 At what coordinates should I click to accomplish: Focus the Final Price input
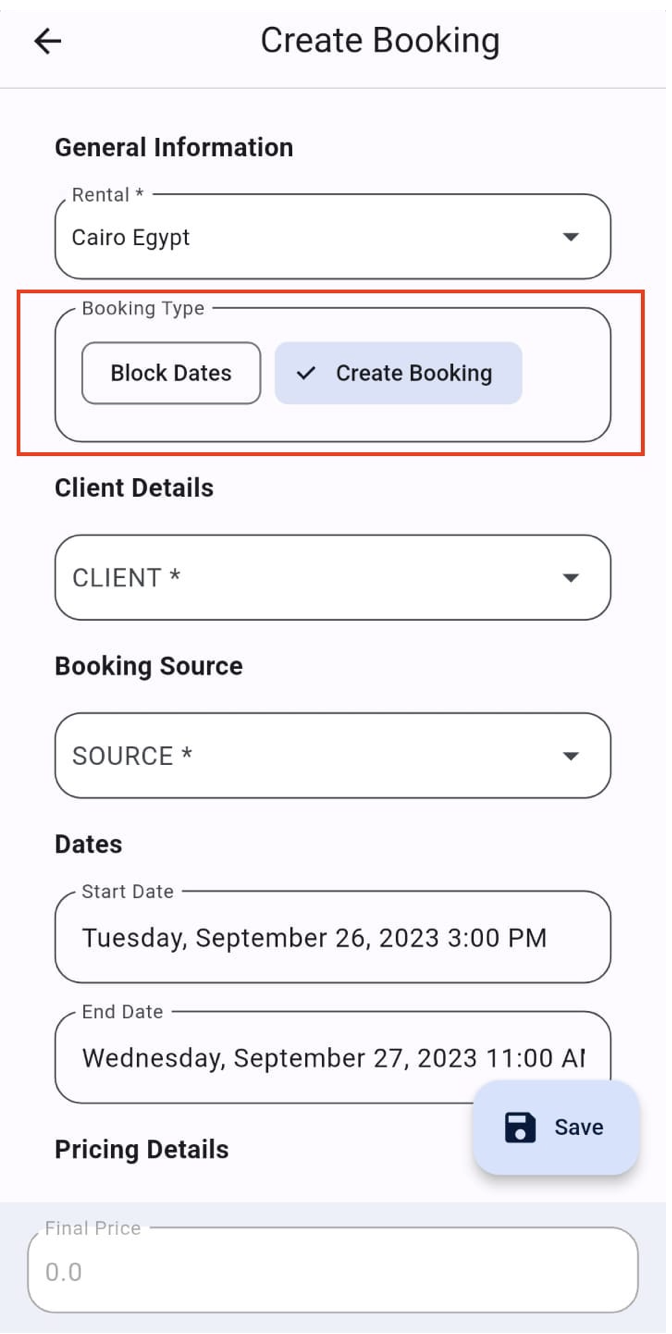pos(332,1272)
